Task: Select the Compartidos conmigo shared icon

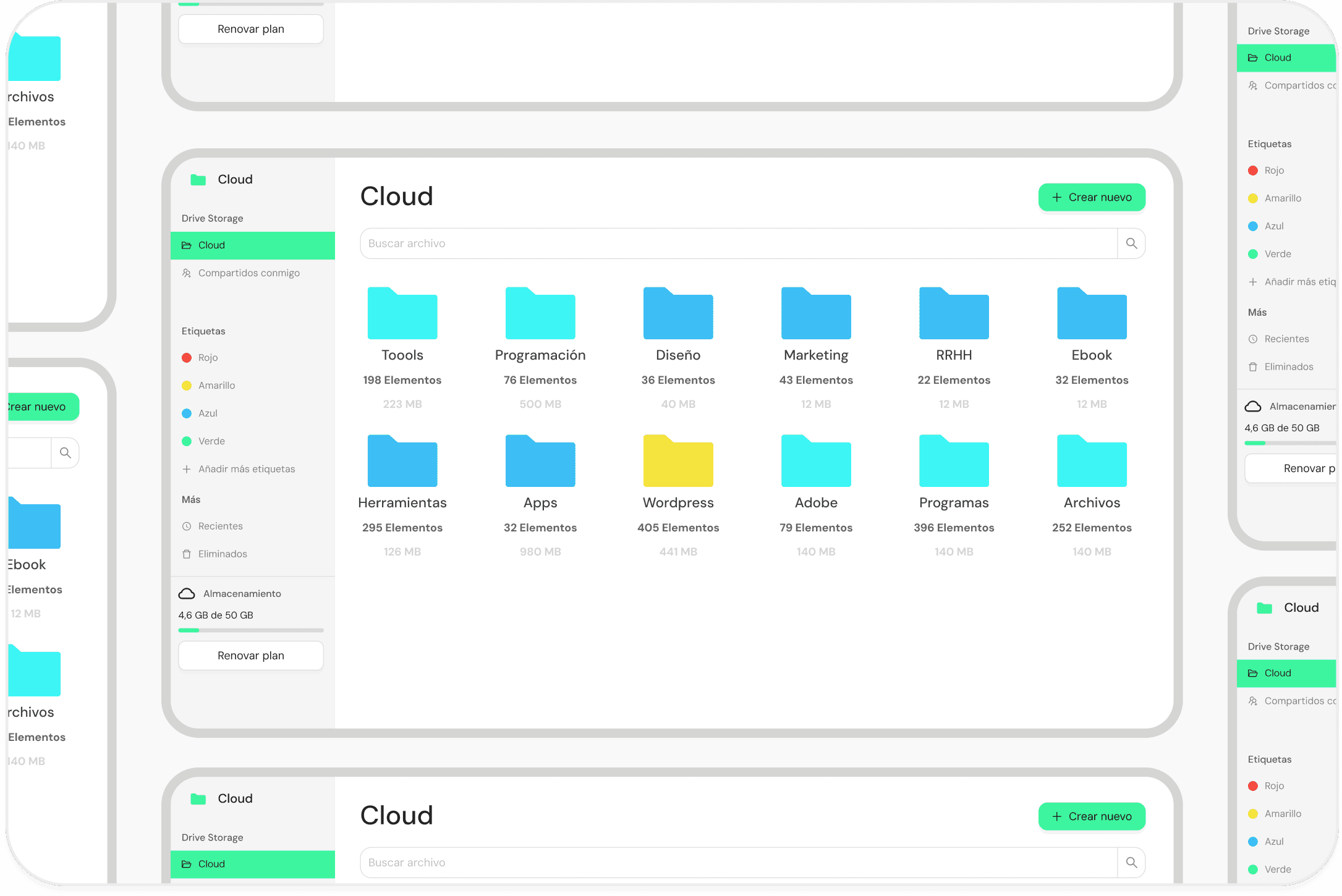Action: tap(187, 273)
